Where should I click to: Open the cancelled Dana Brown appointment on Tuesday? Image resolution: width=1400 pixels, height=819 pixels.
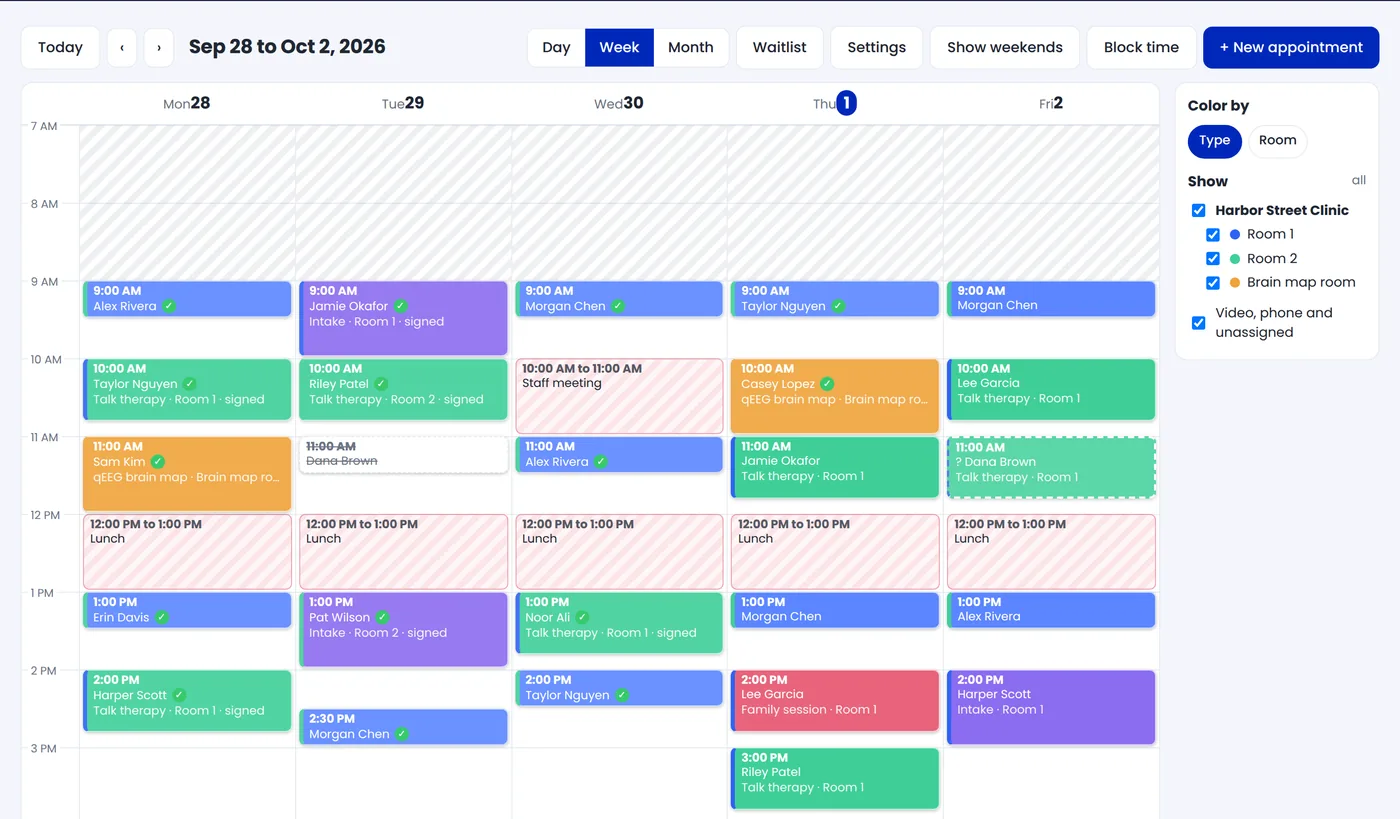[403, 454]
